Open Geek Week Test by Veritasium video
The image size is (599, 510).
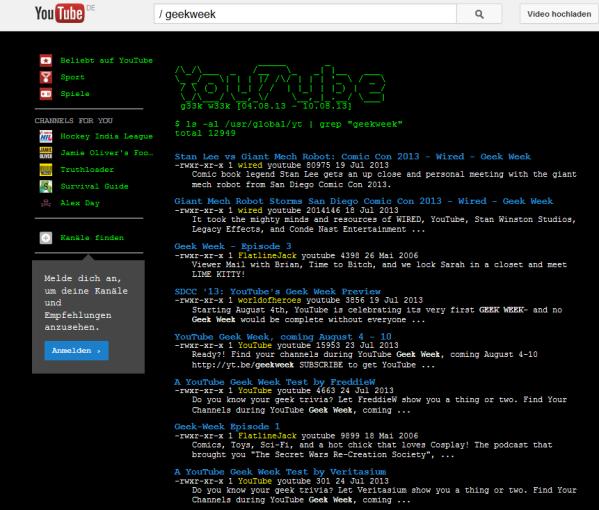tap(280, 472)
